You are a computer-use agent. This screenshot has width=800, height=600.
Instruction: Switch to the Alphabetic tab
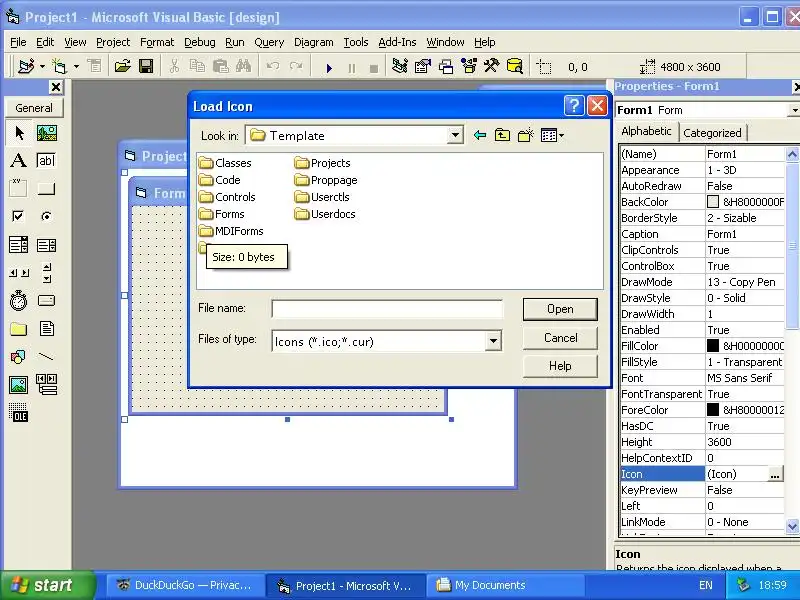pos(646,131)
